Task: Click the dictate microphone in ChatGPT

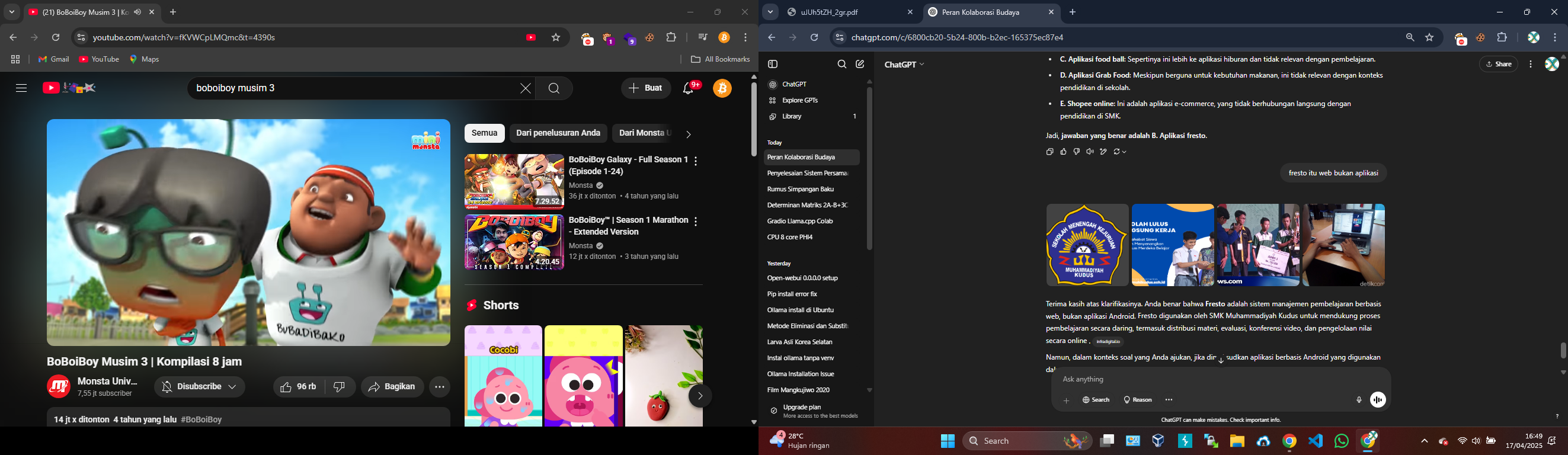Action: [1359, 400]
